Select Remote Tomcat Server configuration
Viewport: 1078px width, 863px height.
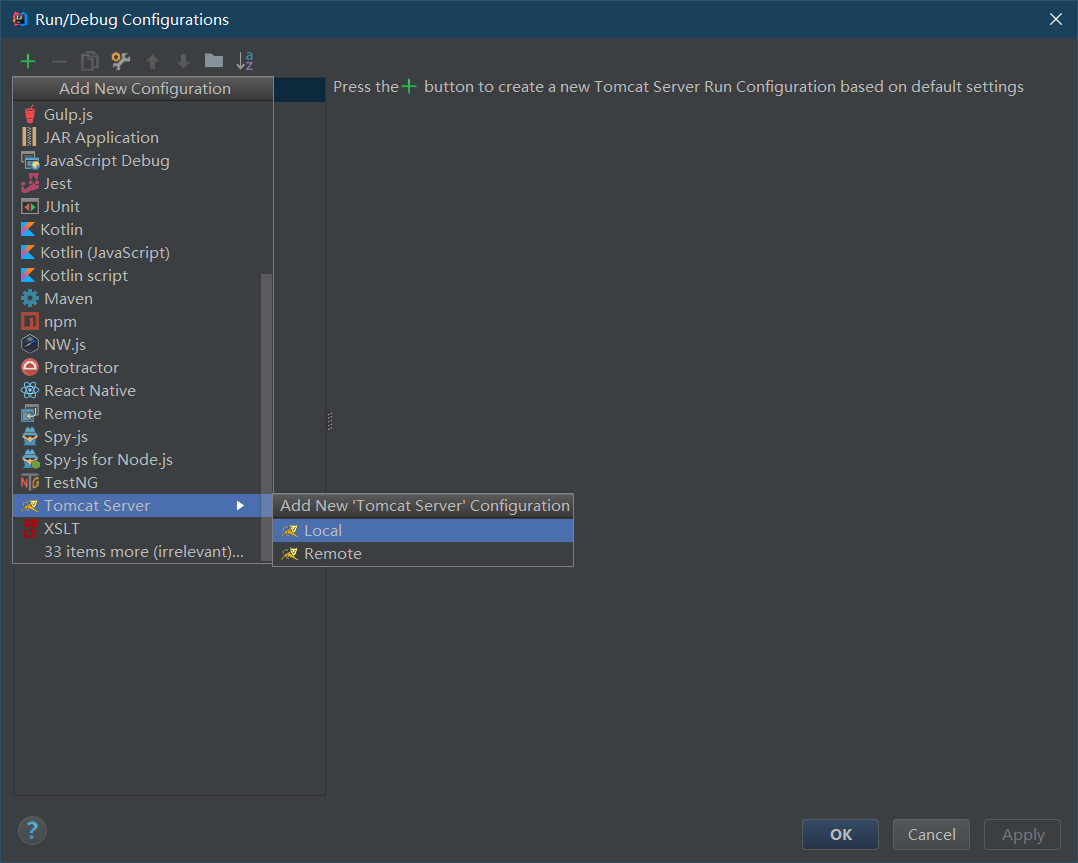click(x=423, y=554)
